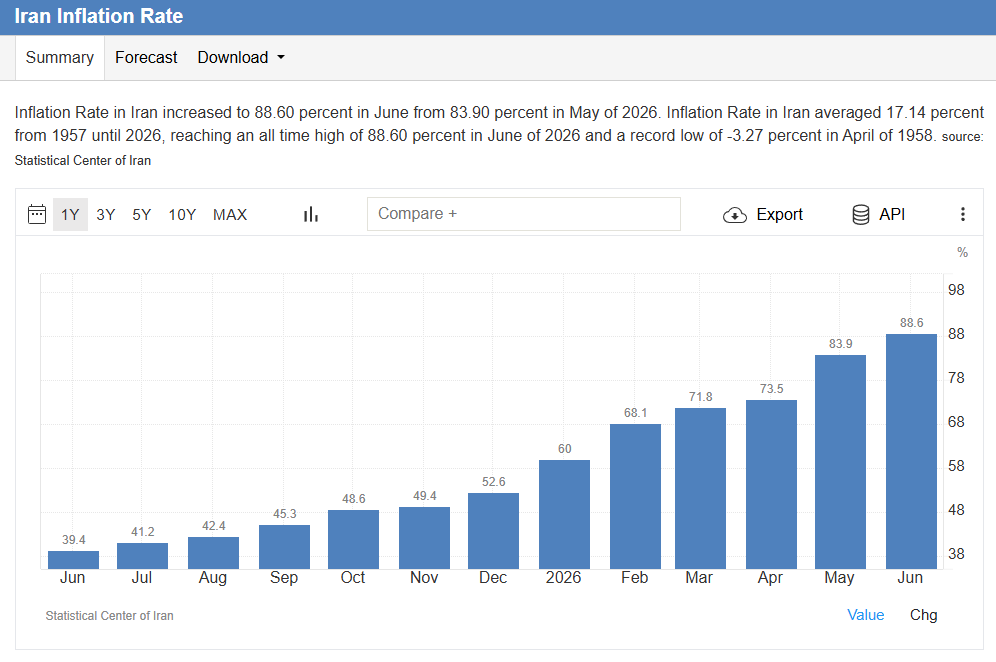Screen dimensions: 996x662
Task: Open the Summary tab
Action: (60, 57)
